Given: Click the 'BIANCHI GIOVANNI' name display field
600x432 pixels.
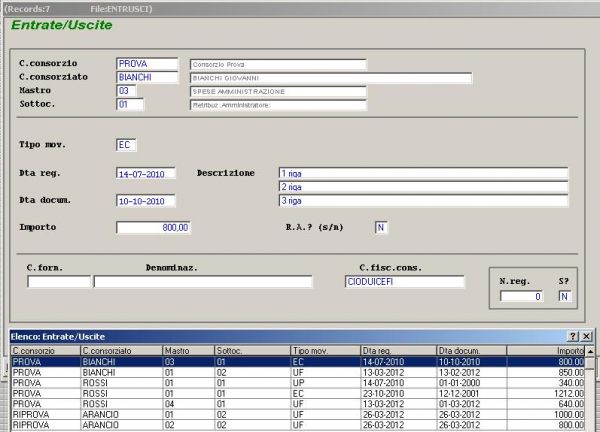Looking at the screenshot, I should 331,78.
